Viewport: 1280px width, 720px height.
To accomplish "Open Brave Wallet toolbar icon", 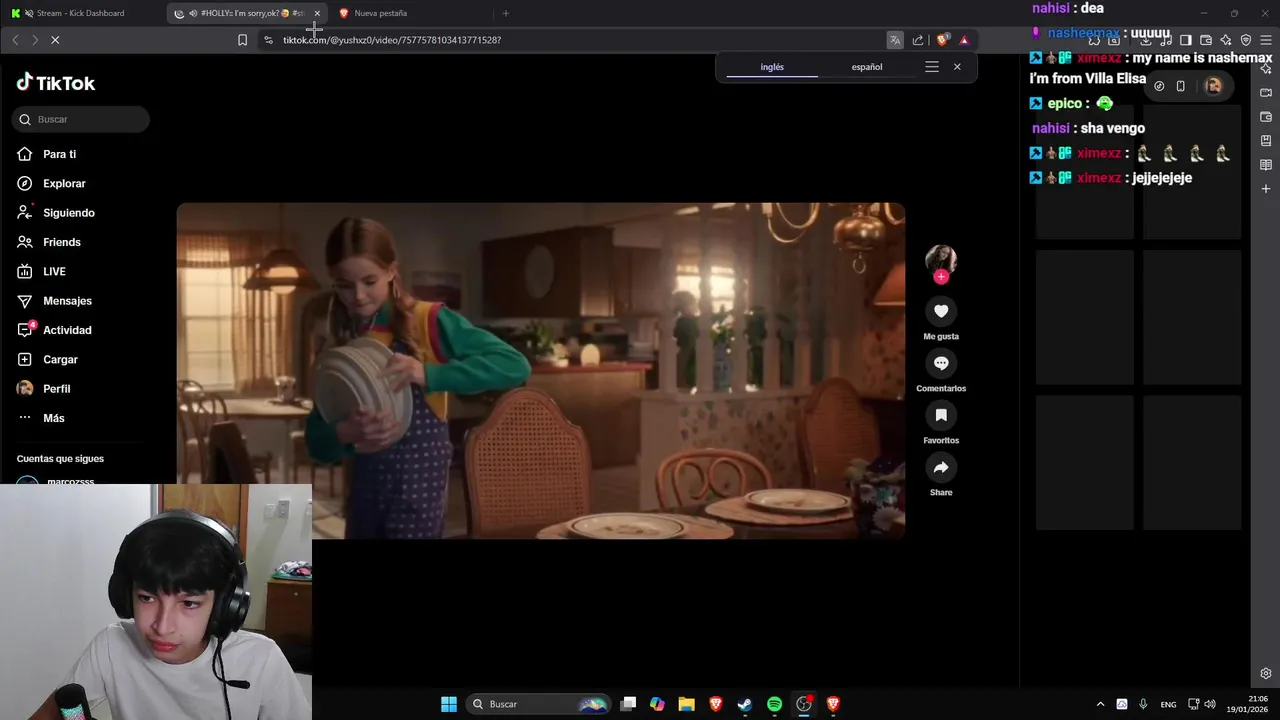I will [1206, 40].
